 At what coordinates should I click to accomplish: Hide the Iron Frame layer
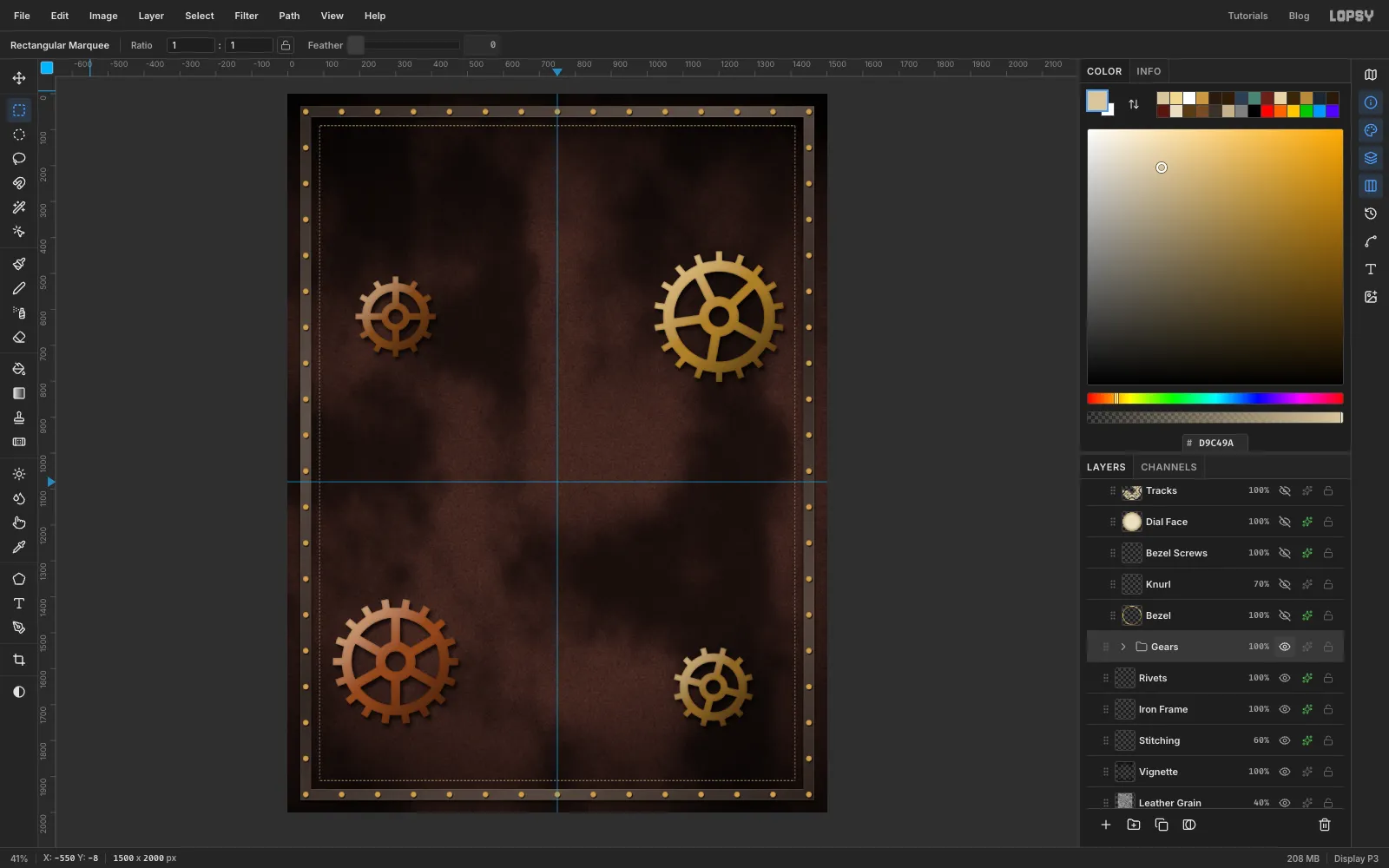[x=1285, y=709]
